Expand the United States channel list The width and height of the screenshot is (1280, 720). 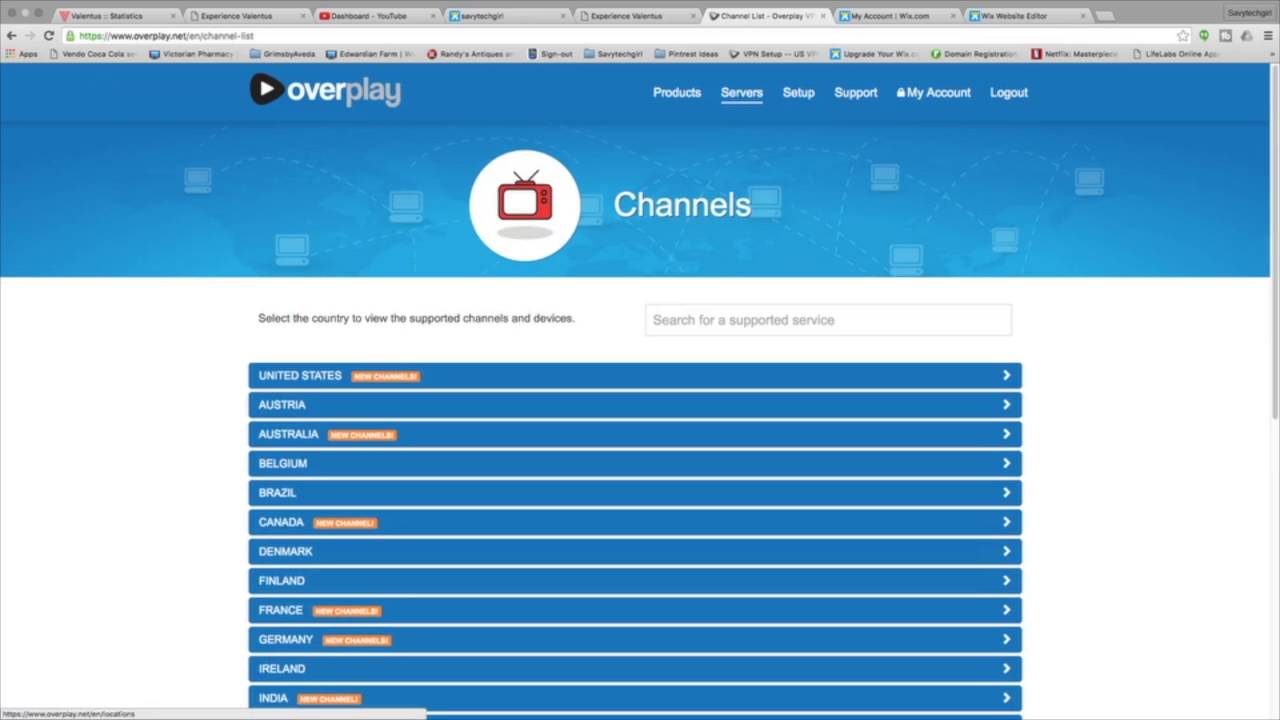(x=635, y=375)
